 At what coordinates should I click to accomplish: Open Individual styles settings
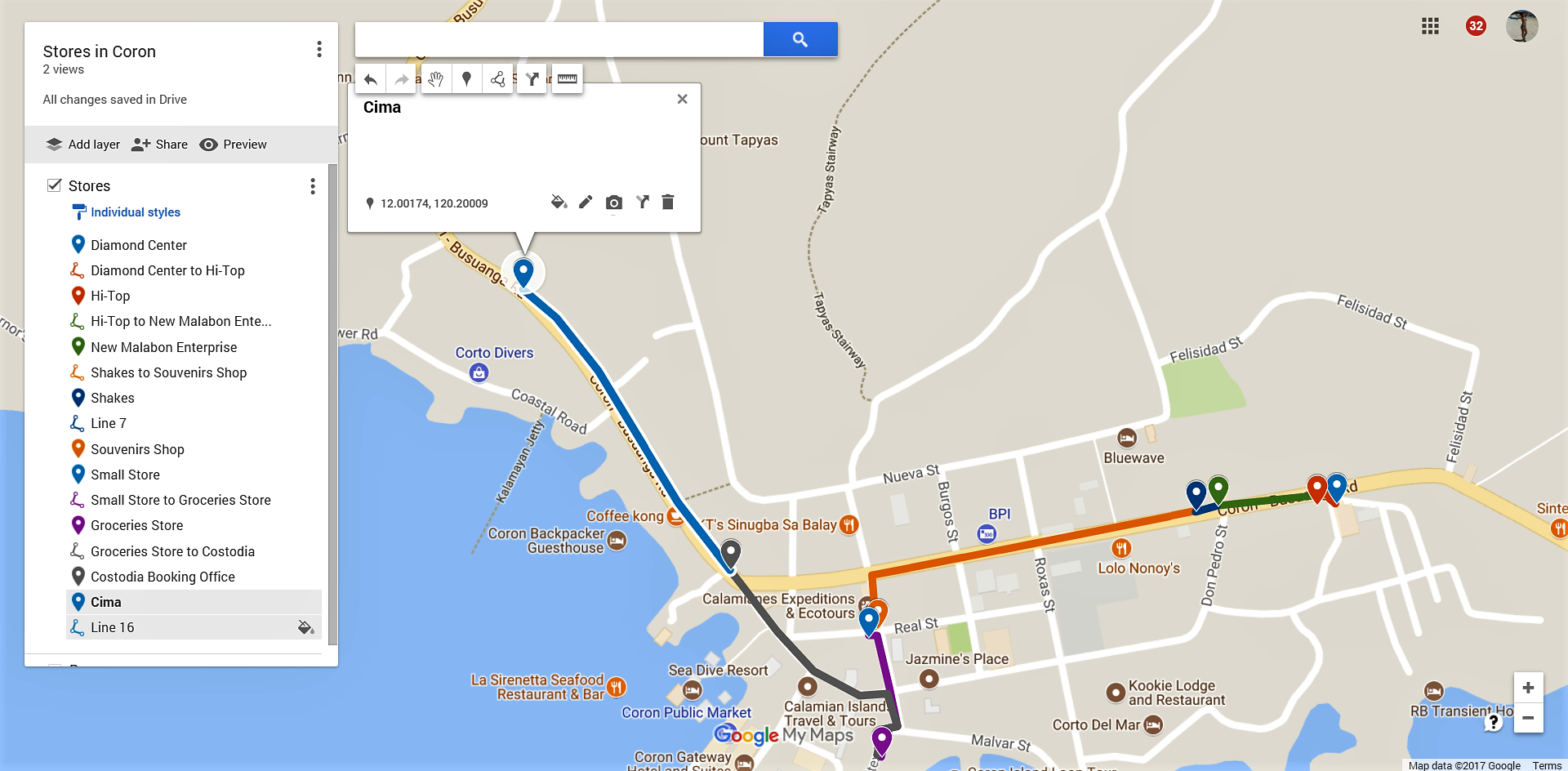click(136, 212)
